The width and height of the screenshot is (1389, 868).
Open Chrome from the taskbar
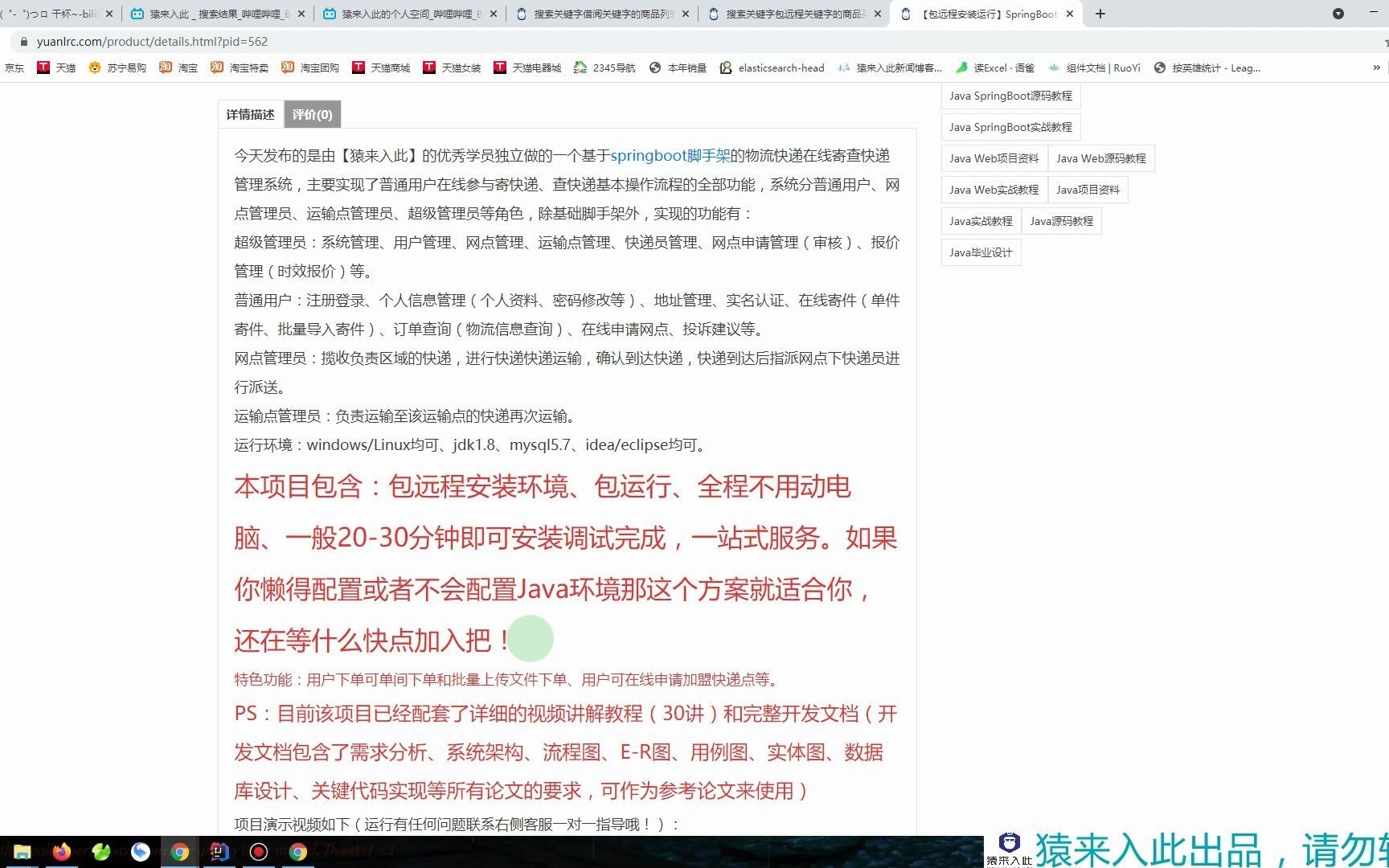(x=181, y=853)
